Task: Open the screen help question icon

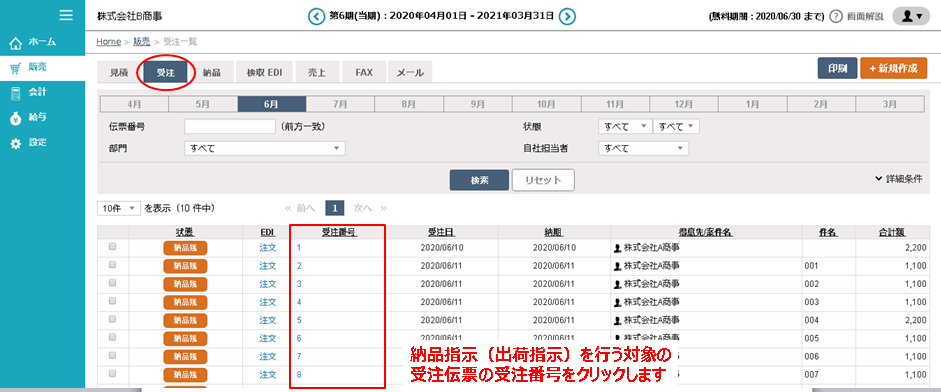Action: (x=836, y=17)
